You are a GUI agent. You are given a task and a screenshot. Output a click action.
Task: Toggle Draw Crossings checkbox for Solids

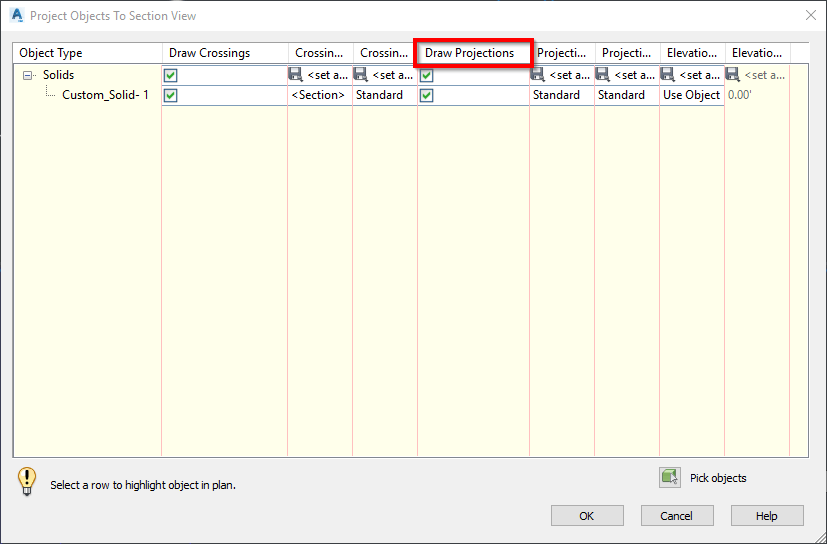(x=170, y=75)
